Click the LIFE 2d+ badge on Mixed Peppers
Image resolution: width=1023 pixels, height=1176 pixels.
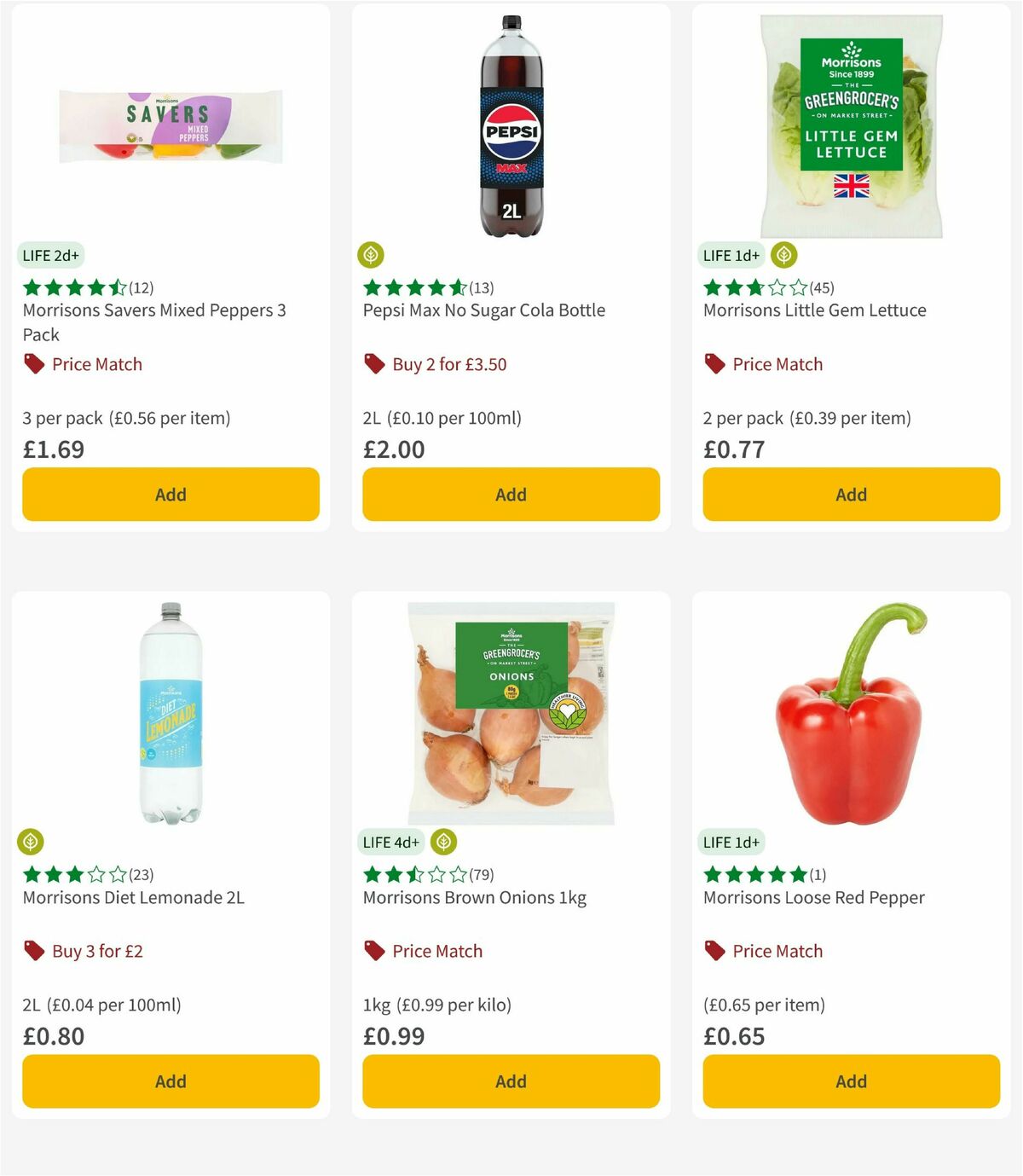49,254
